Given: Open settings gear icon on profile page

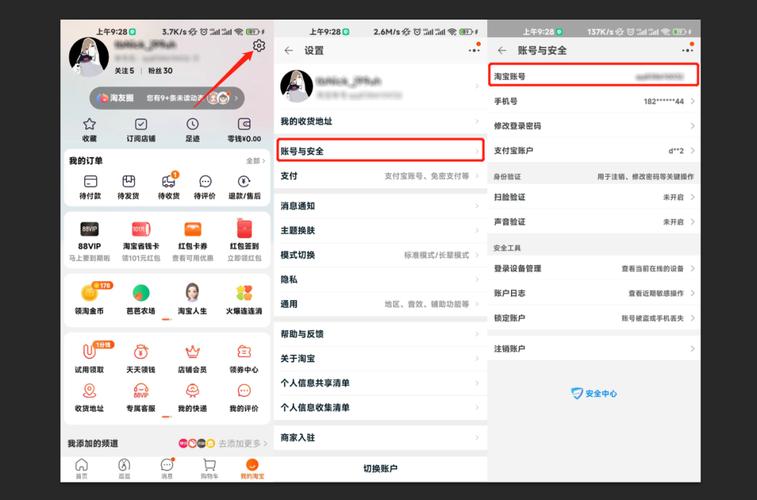Looking at the screenshot, I should [x=259, y=46].
